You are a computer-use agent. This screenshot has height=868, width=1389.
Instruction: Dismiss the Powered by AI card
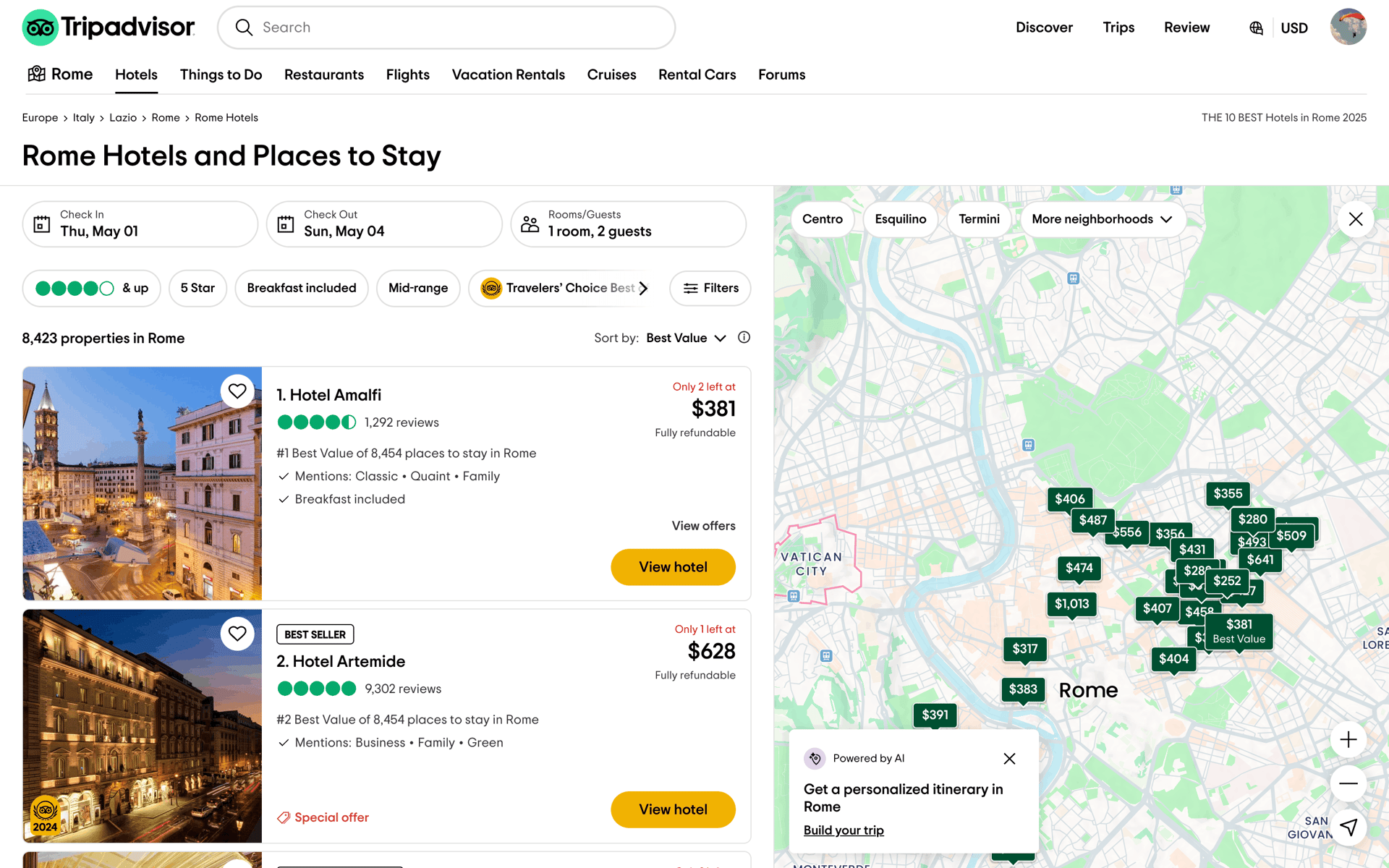(x=1009, y=758)
